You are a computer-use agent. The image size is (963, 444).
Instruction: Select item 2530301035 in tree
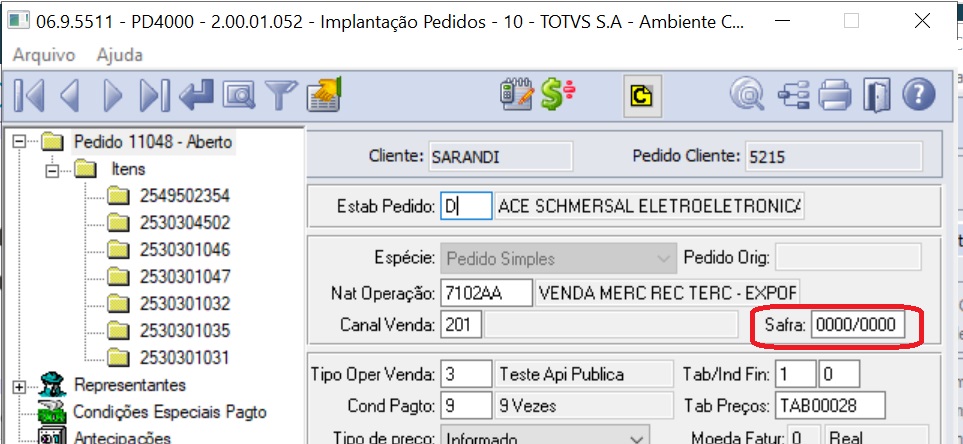coord(185,330)
